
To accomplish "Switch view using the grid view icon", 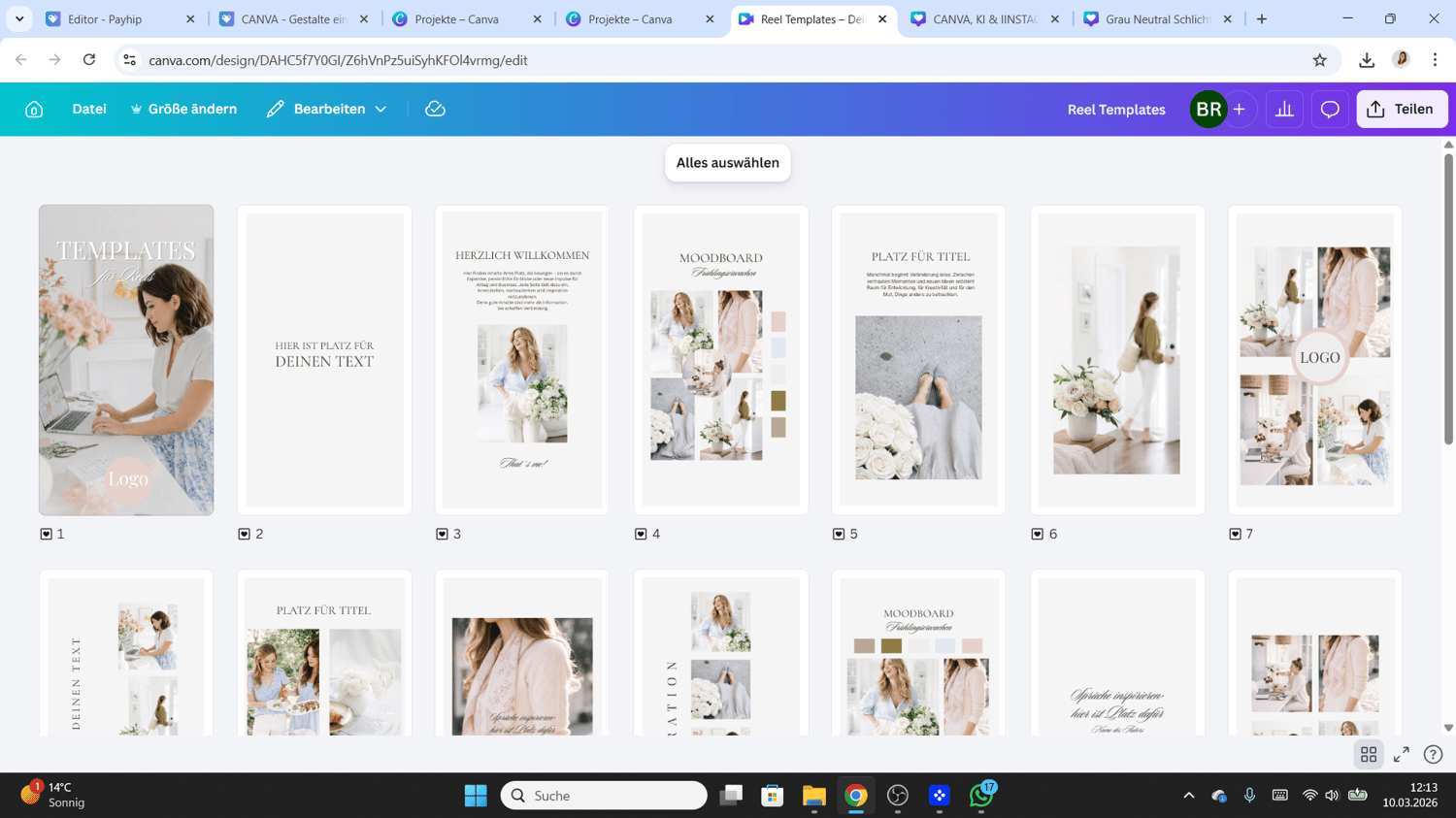I will click(x=1369, y=754).
